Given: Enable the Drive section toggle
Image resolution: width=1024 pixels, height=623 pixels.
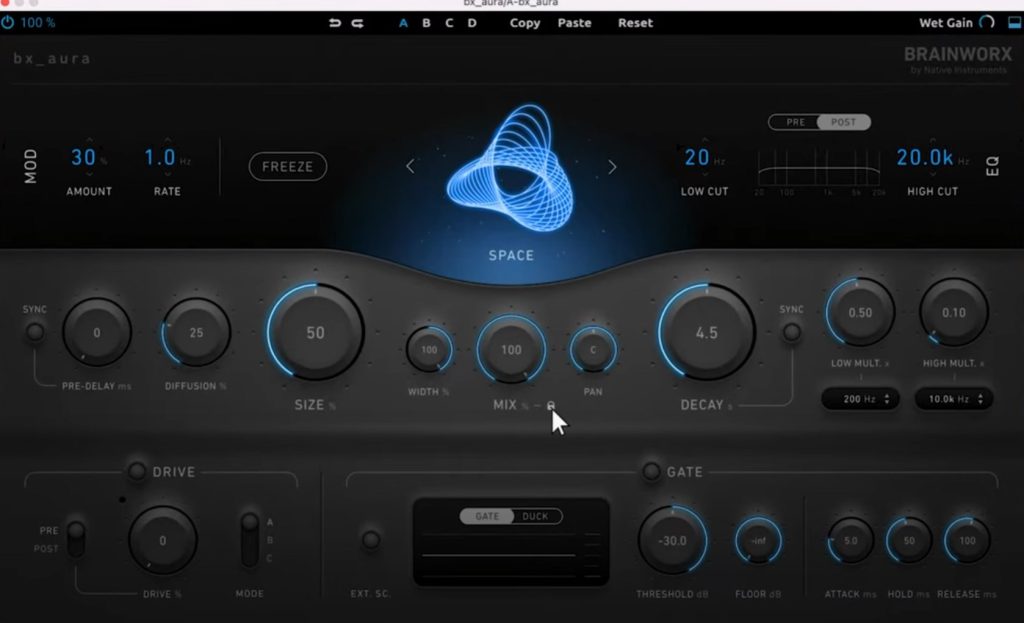Looking at the screenshot, I should tap(137, 471).
